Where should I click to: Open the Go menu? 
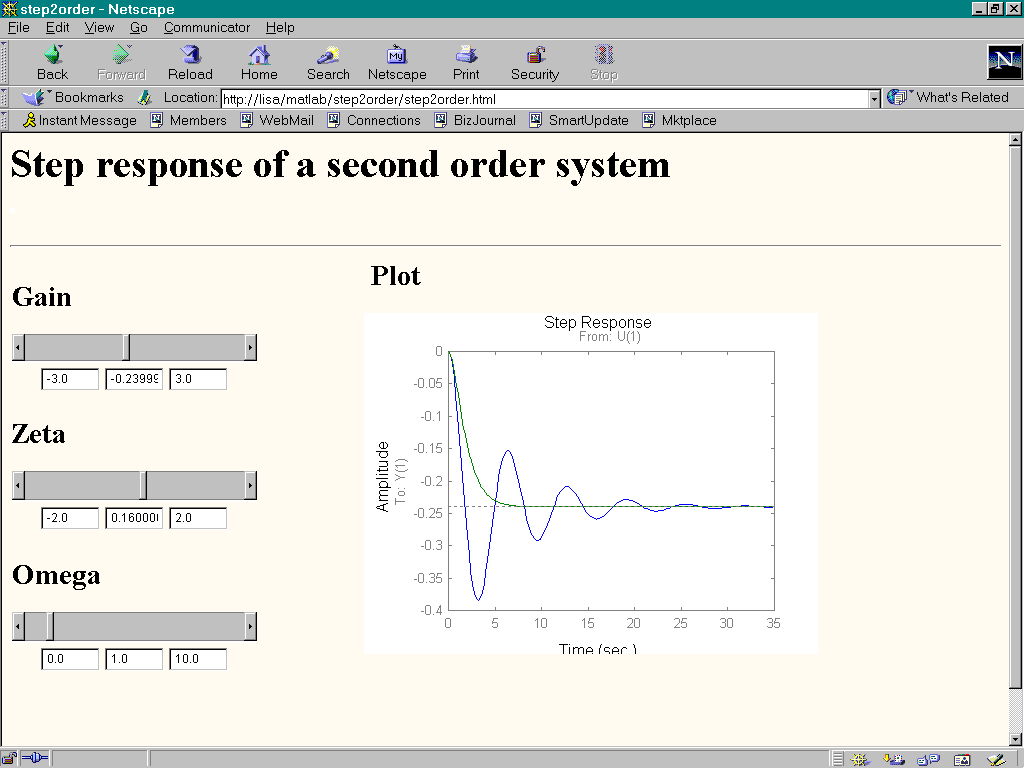[x=138, y=27]
